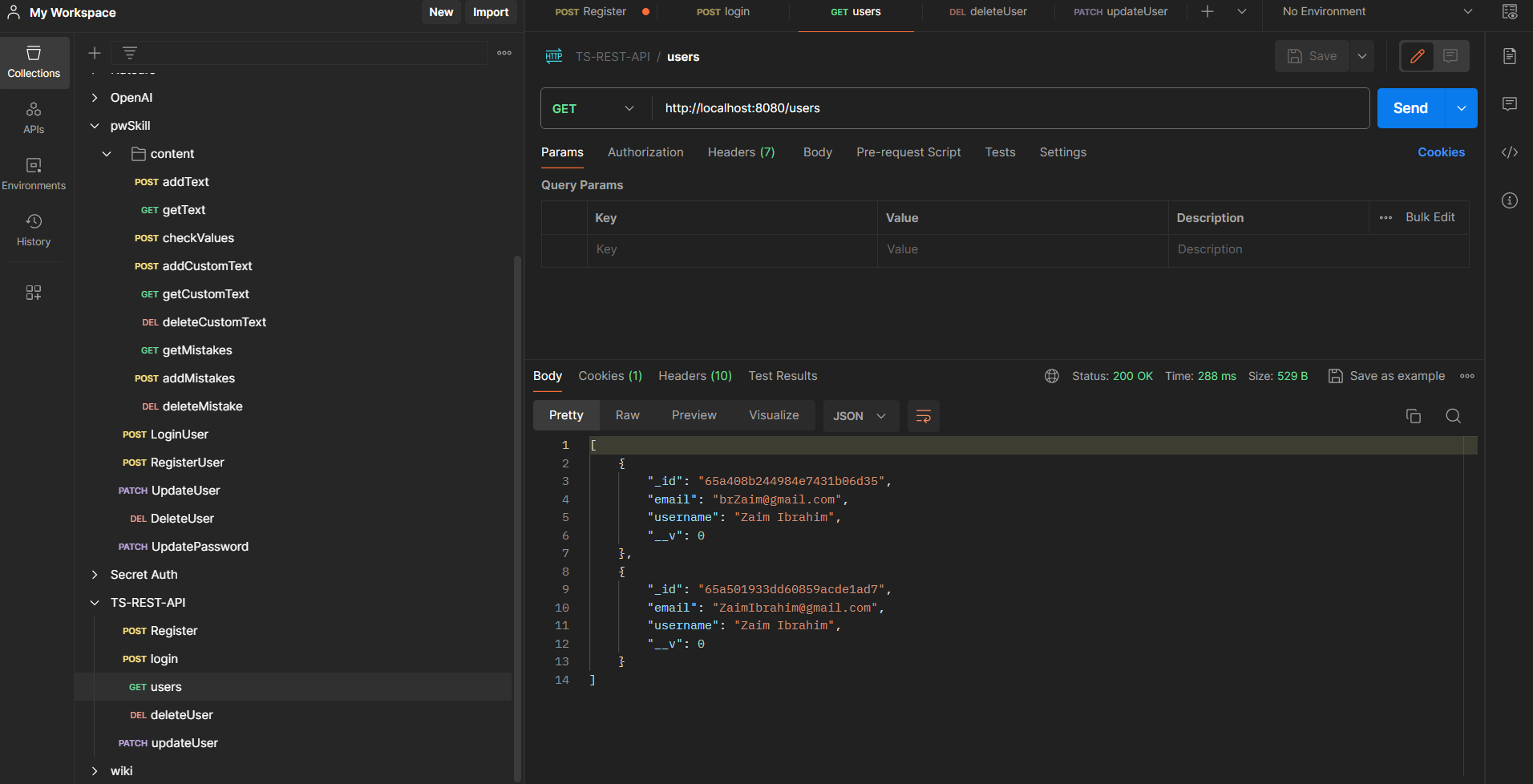Collapse the pwSkill collection

(x=95, y=126)
